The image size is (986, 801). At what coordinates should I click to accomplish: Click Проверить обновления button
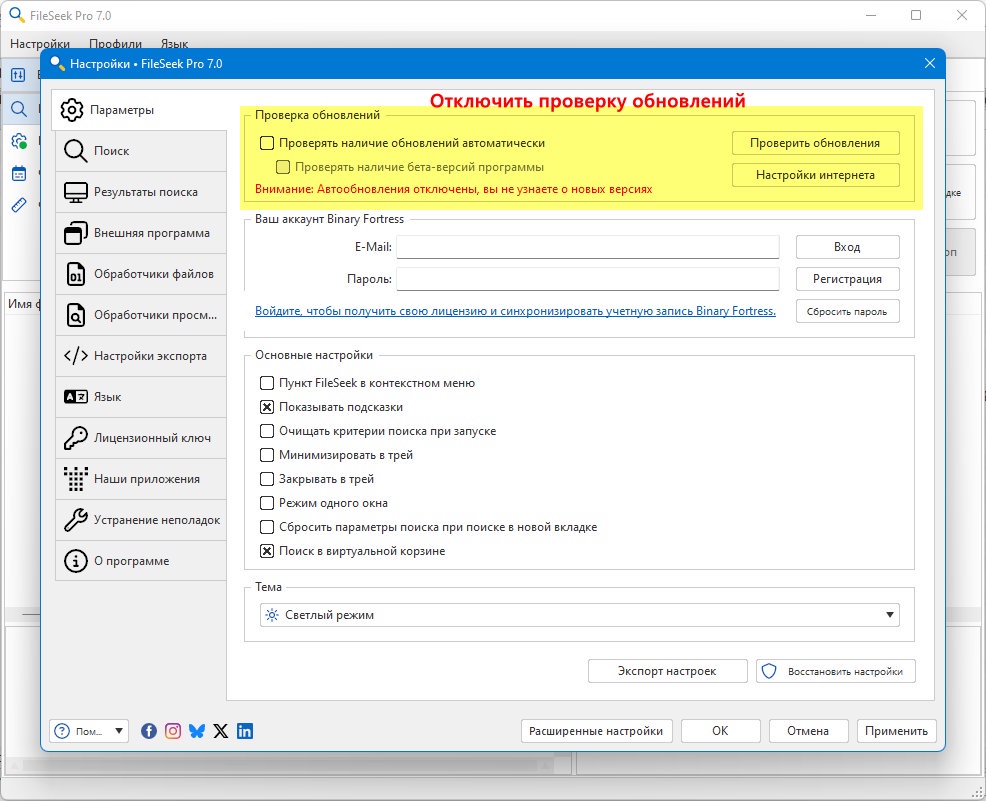click(815, 143)
